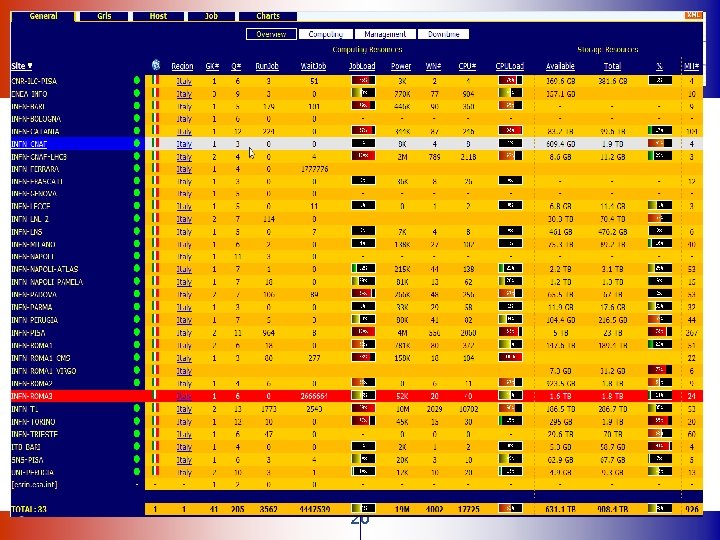Open the INFN-CNAF site link
Viewport: 720px width, 540px height.
(x=29, y=144)
